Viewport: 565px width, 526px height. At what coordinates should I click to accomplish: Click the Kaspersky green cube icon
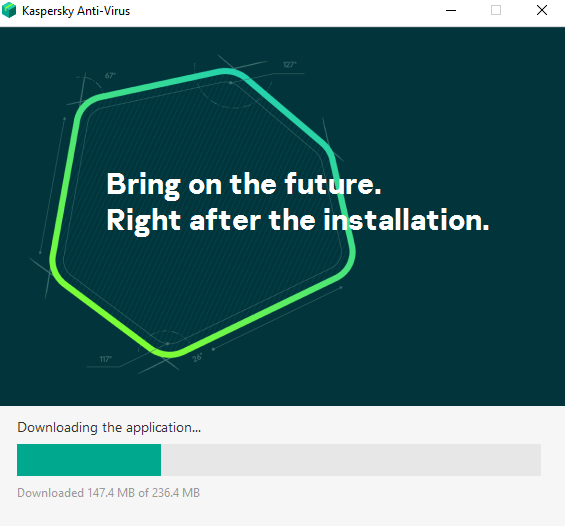coord(9,10)
